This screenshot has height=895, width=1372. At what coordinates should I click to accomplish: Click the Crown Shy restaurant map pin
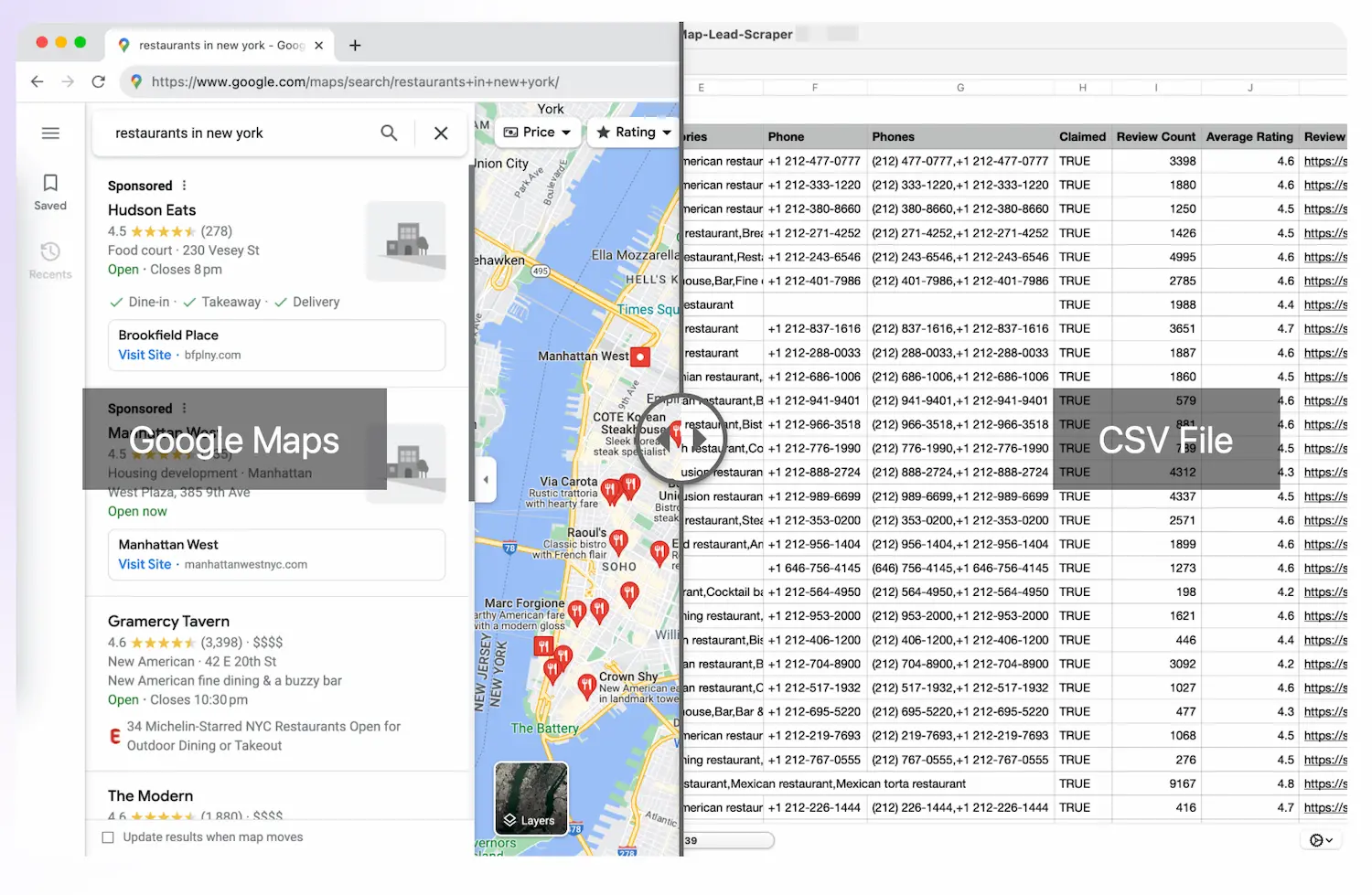coord(586,686)
